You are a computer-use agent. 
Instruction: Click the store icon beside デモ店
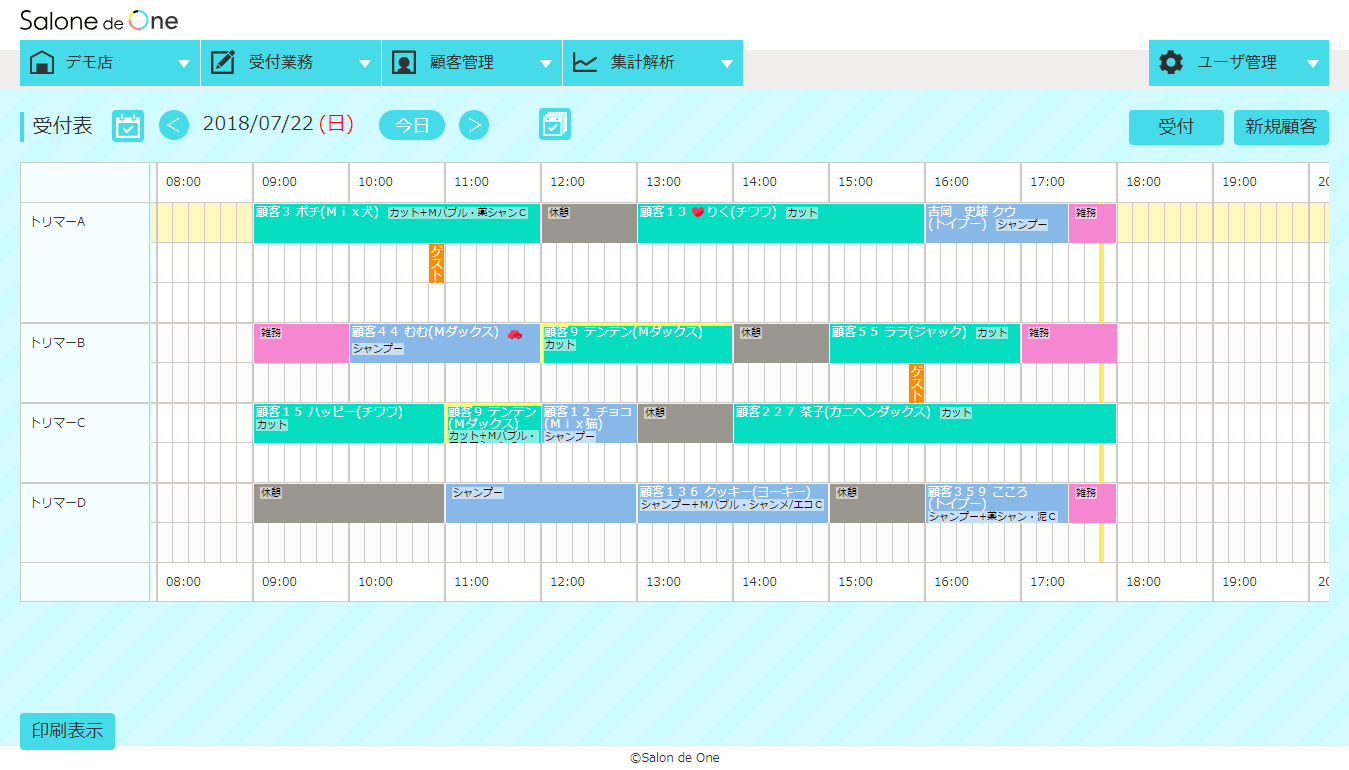[x=43, y=62]
